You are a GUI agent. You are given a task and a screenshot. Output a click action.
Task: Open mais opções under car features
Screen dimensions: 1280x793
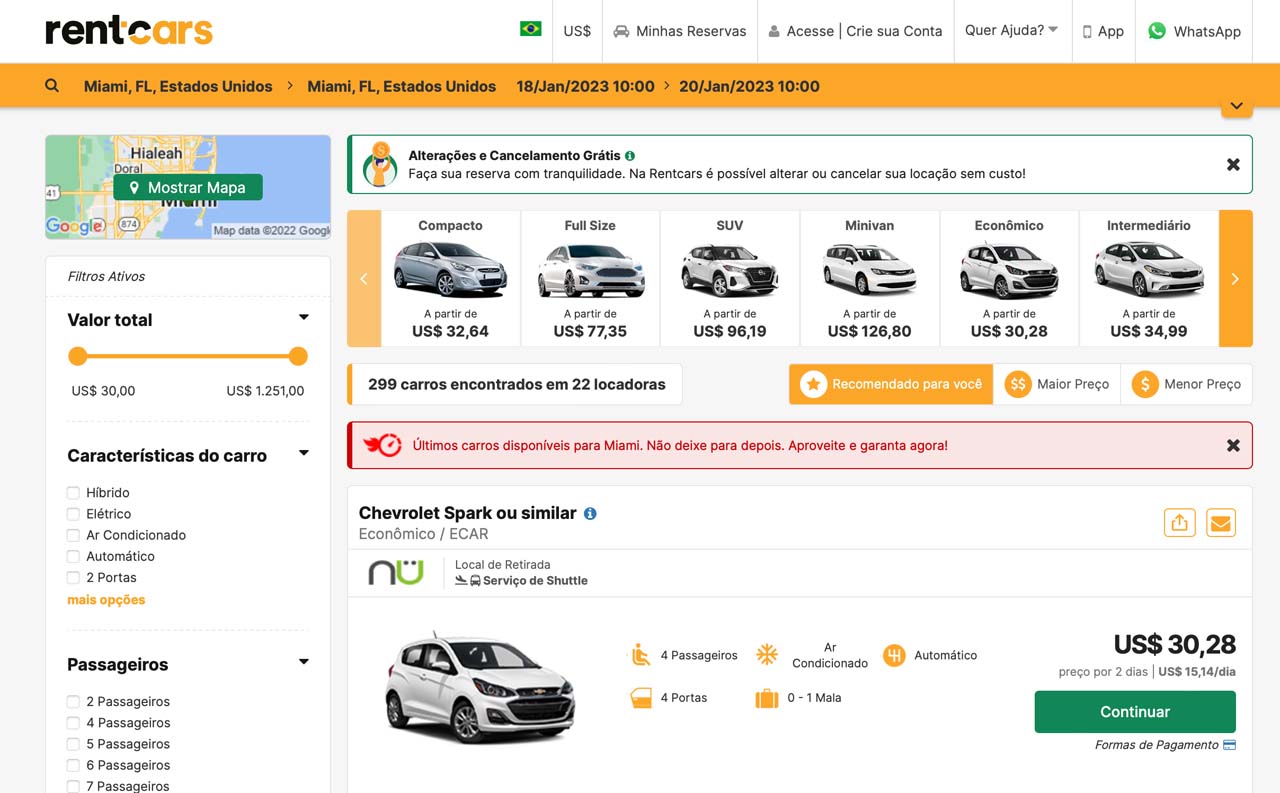click(x=106, y=599)
